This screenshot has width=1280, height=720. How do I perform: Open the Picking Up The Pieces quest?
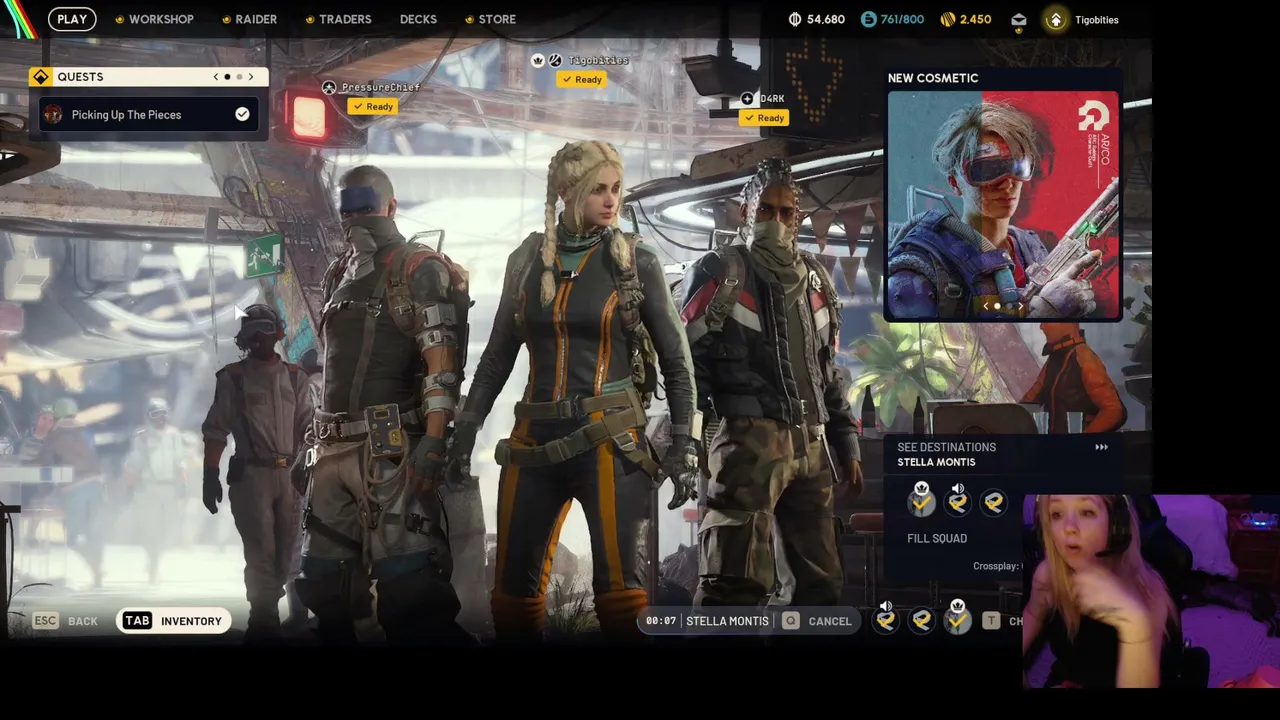pos(148,115)
